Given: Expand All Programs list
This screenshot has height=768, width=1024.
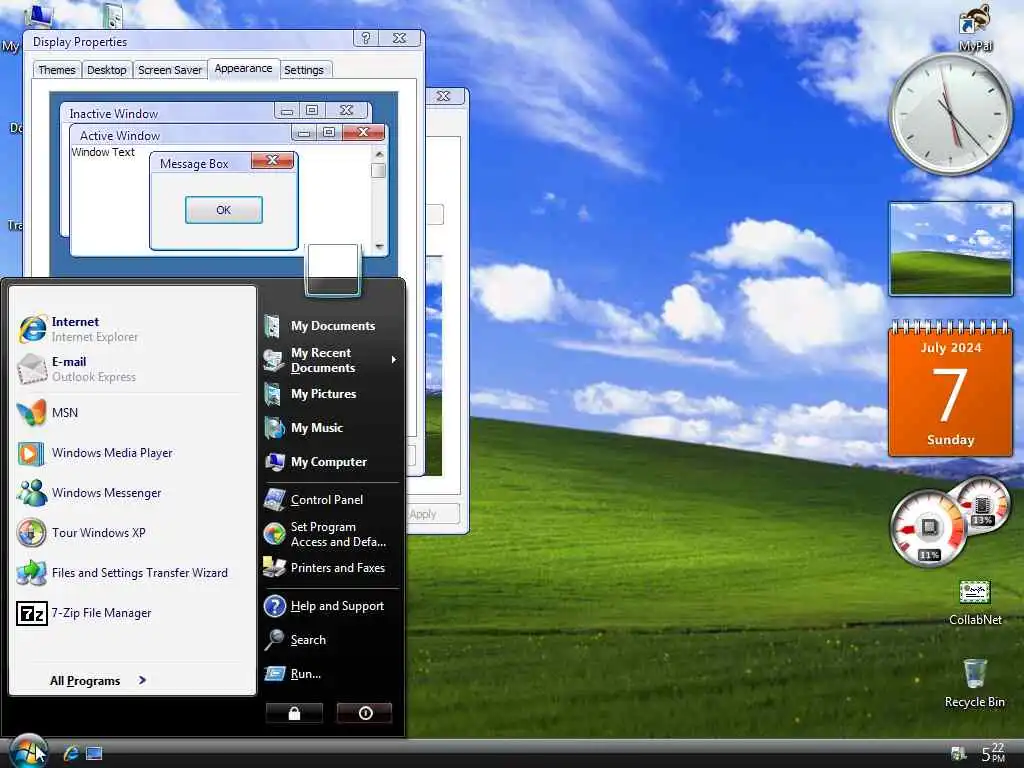Looking at the screenshot, I should click(98, 680).
